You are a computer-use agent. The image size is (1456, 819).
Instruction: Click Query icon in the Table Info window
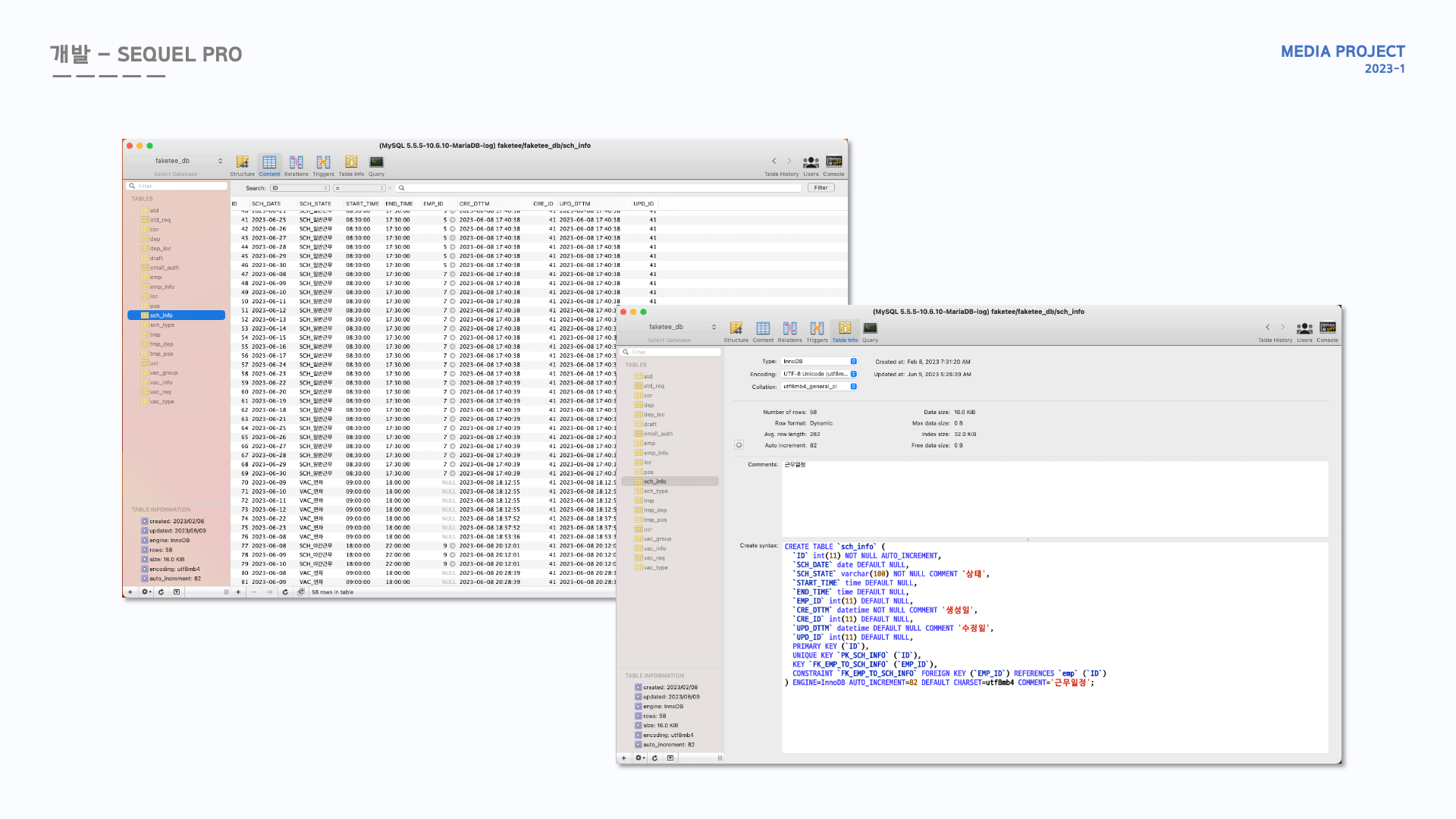click(x=870, y=328)
